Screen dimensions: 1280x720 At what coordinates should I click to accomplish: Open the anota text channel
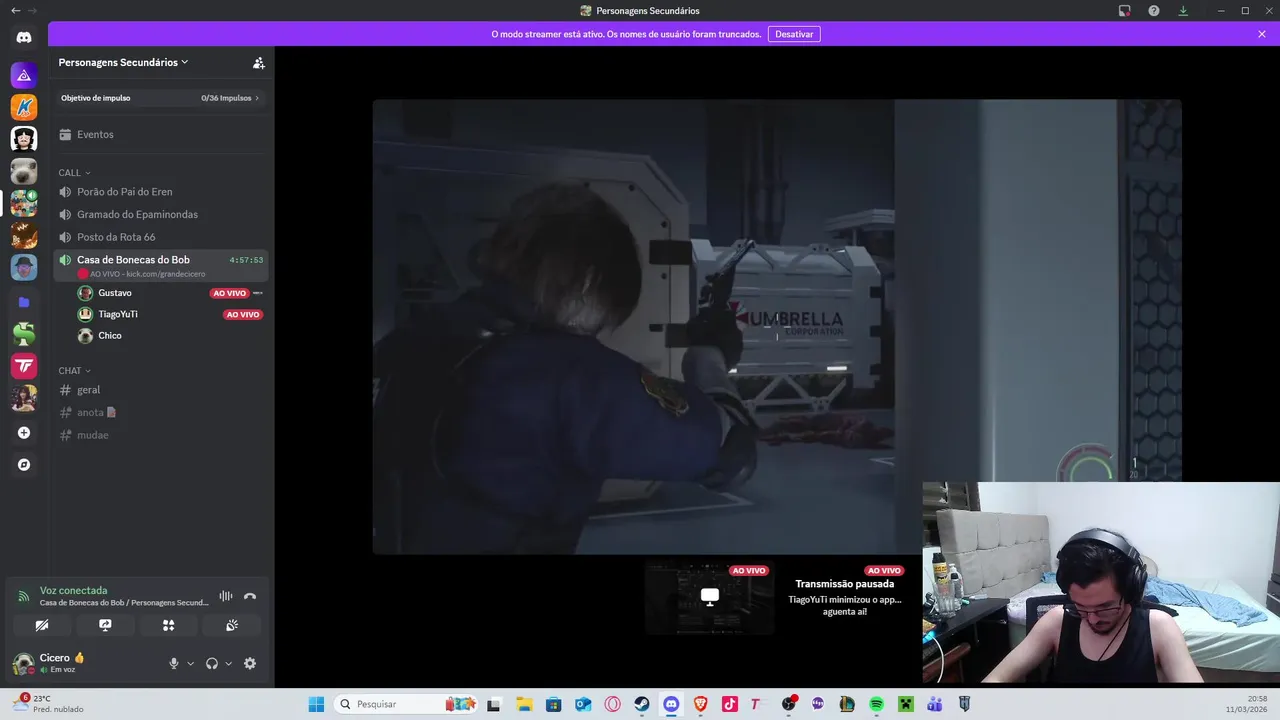click(161, 412)
